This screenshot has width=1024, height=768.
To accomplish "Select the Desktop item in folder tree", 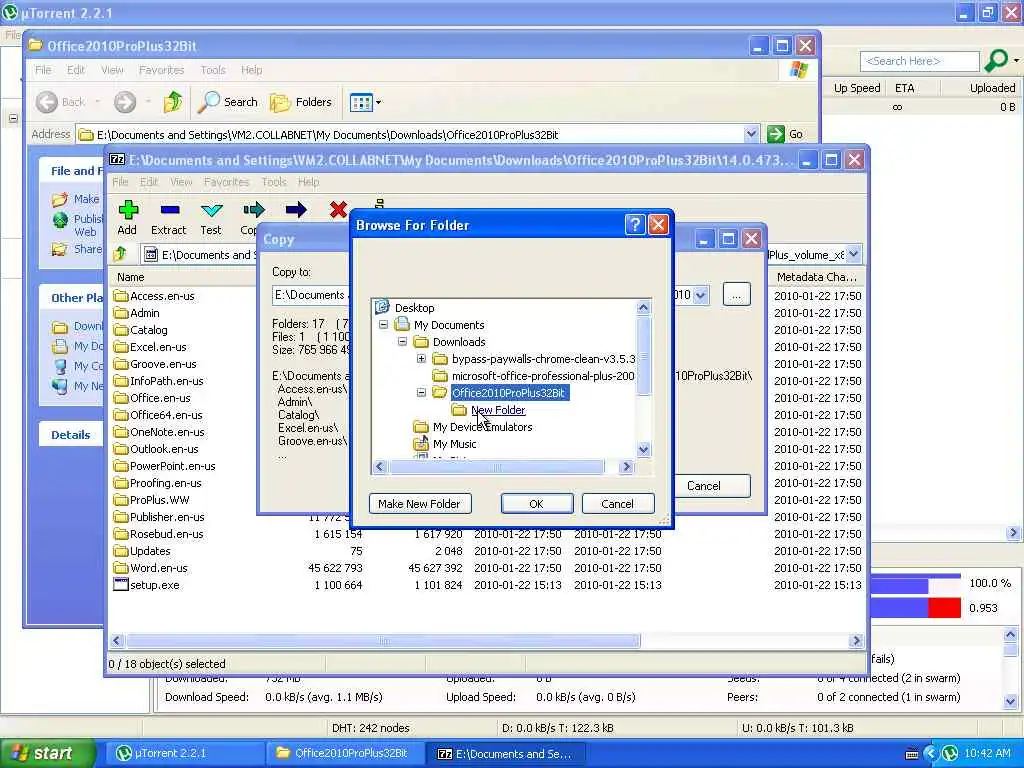I will coord(415,308).
